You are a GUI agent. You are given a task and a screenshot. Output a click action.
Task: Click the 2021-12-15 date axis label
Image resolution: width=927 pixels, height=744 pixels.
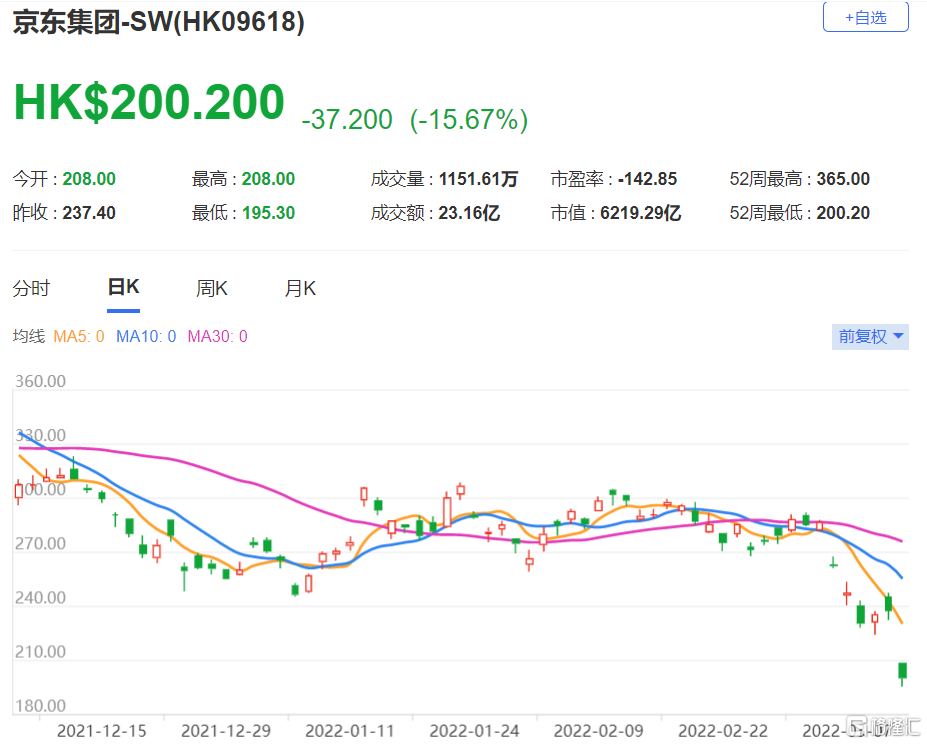coord(101,731)
